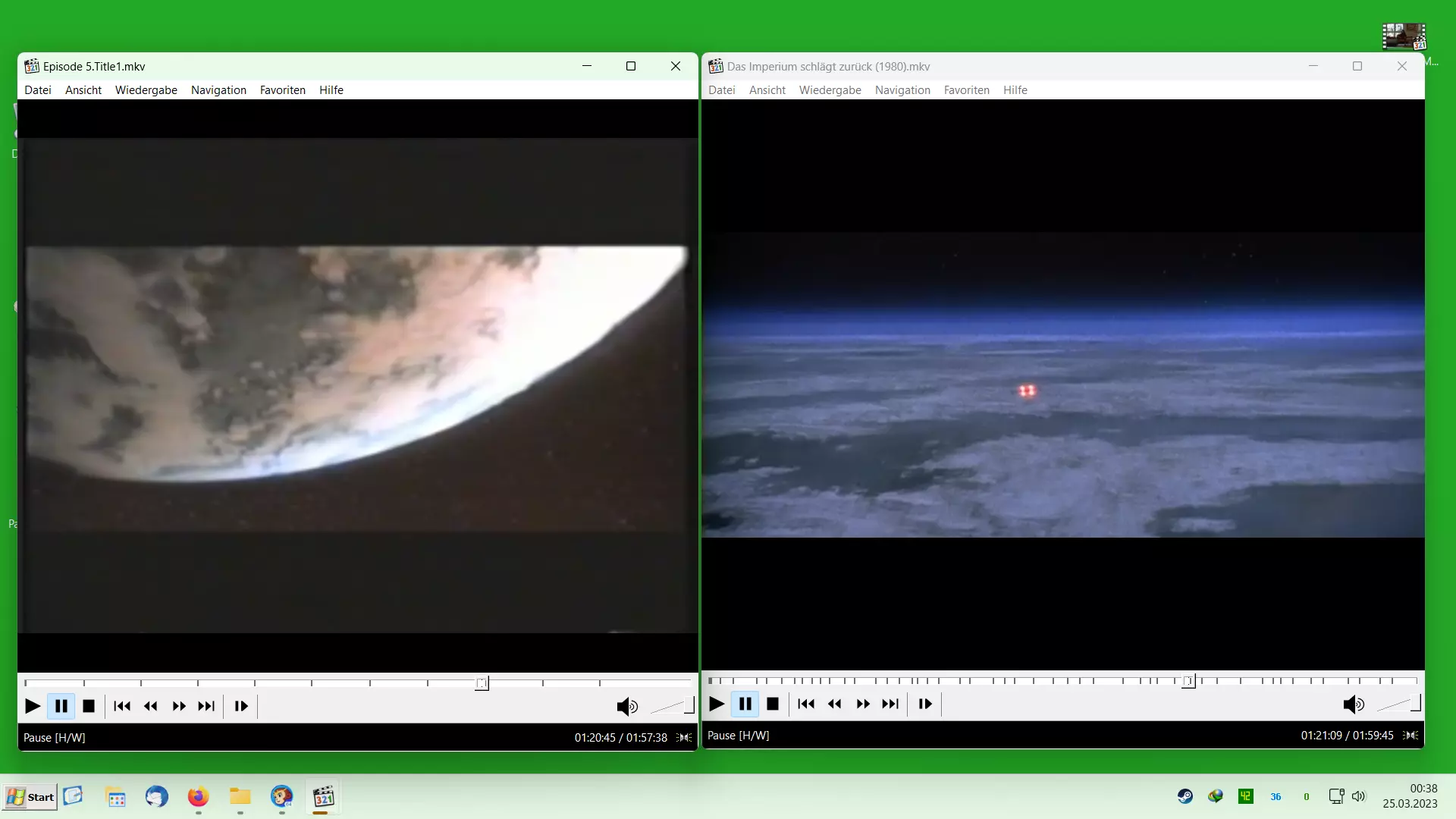
Task: Open Thunderbird from the taskbar
Action: coord(156,797)
